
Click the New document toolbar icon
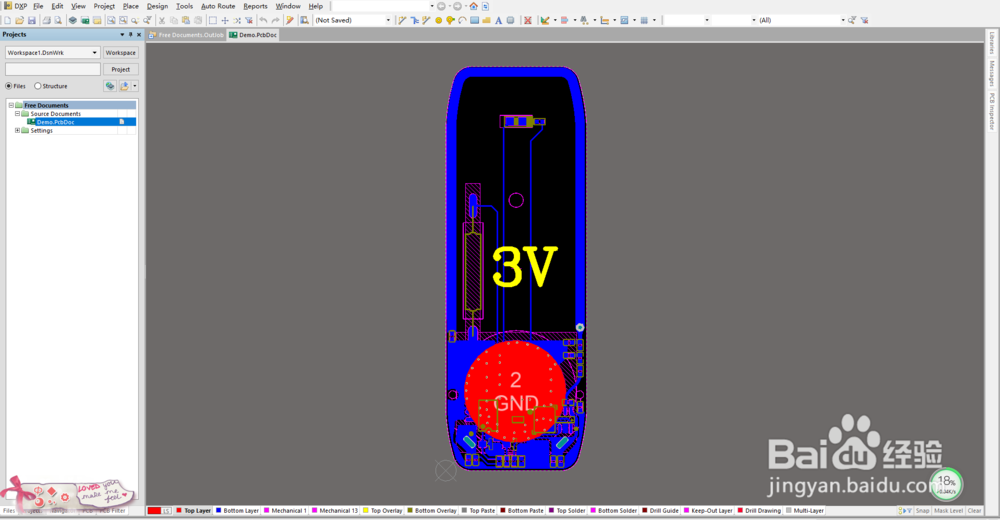pyautogui.click(x=8, y=20)
